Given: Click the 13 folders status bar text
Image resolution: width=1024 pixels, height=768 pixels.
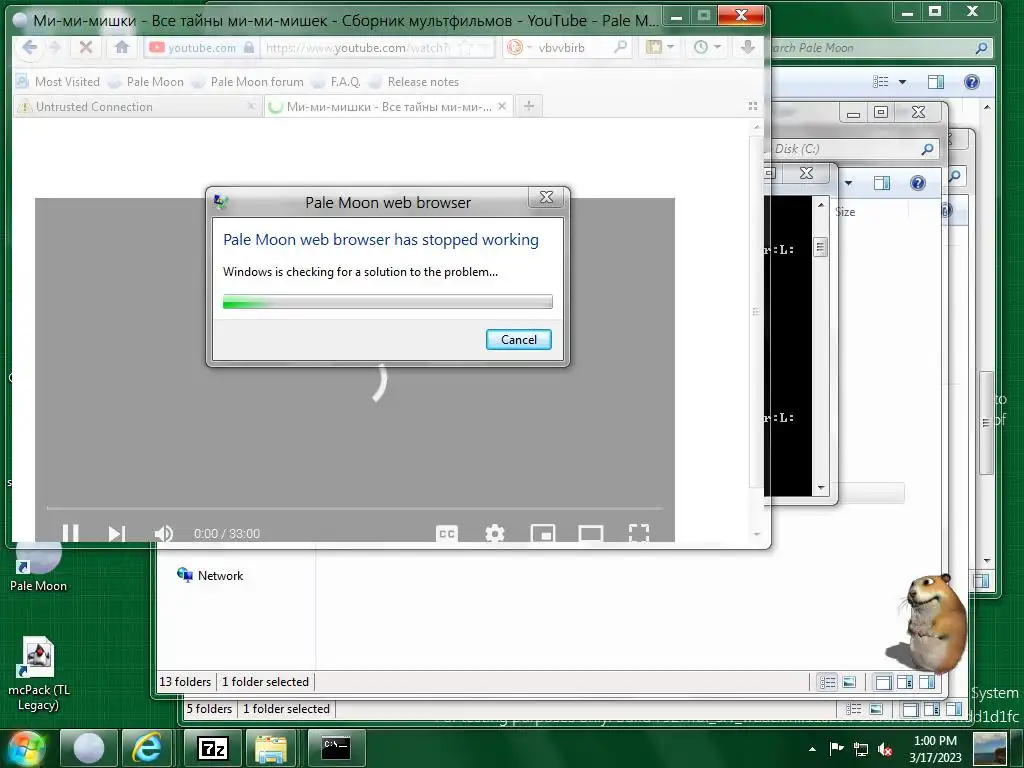Looking at the screenshot, I should pos(185,682).
